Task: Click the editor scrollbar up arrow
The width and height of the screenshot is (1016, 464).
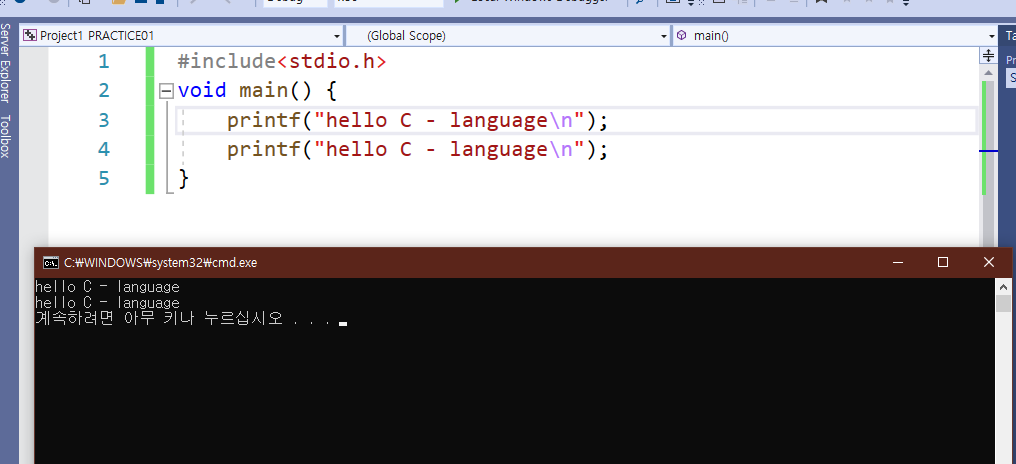Action: tap(988, 71)
